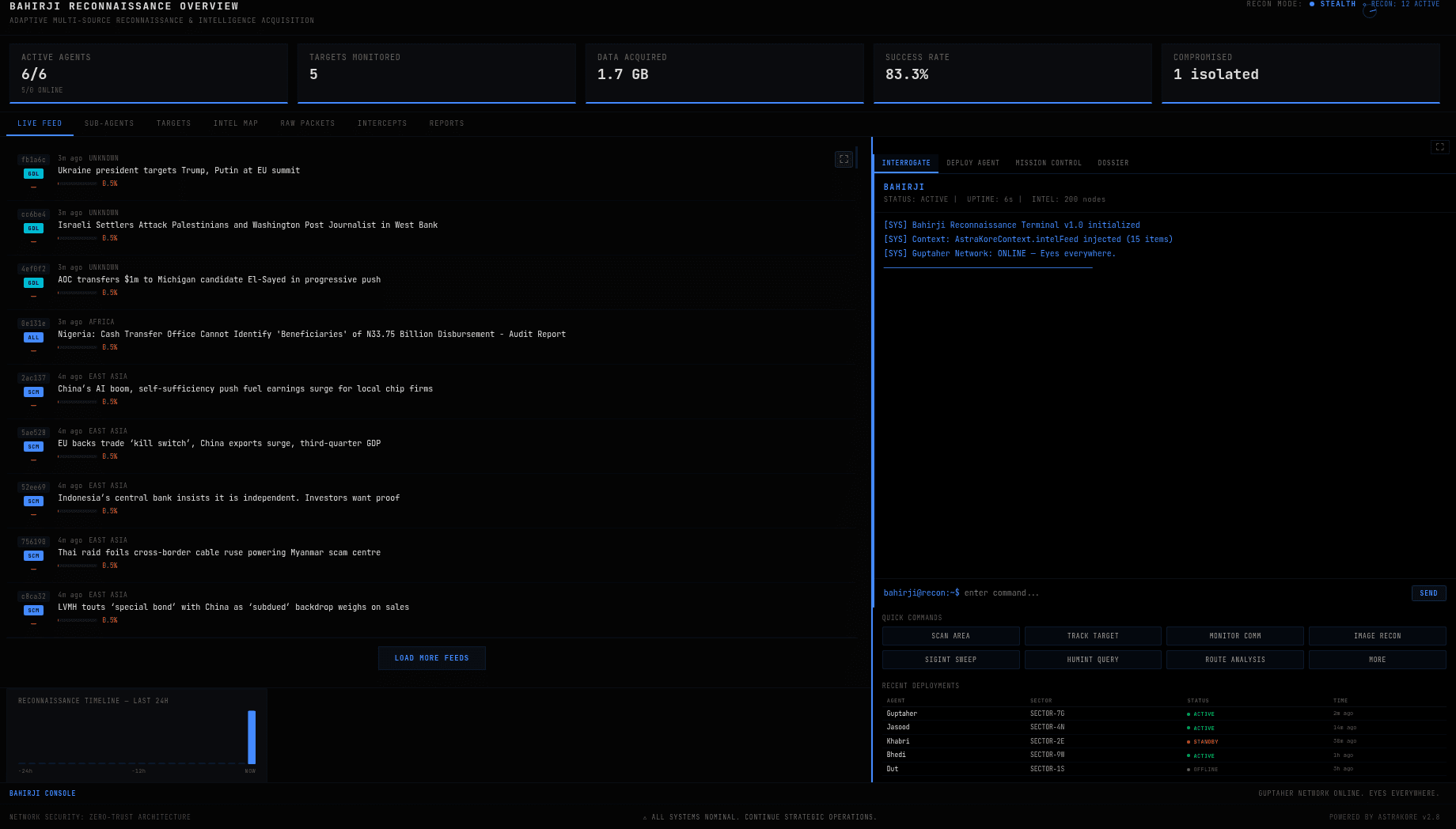The height and width of the screenshot is (829, 1456).
Task: Click the Active Agents 6/6 stat card
Action: coord(149,74)
